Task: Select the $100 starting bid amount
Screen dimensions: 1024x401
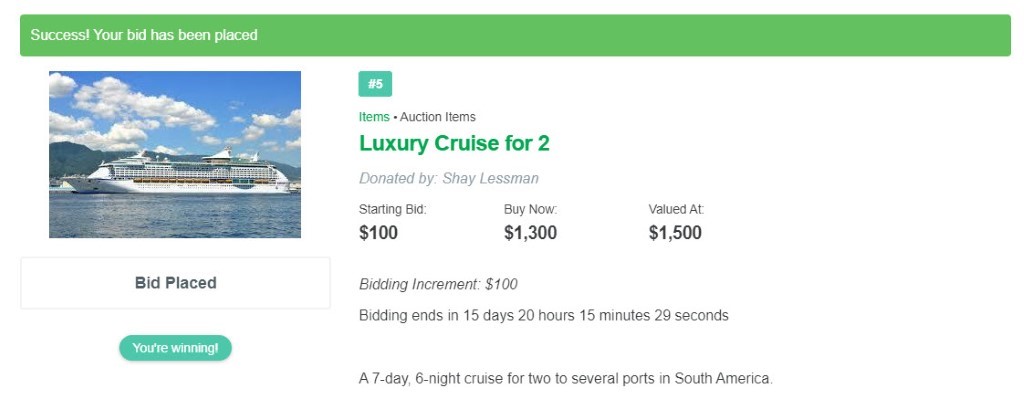Action: pyautogui.click(x=378, y=233)
